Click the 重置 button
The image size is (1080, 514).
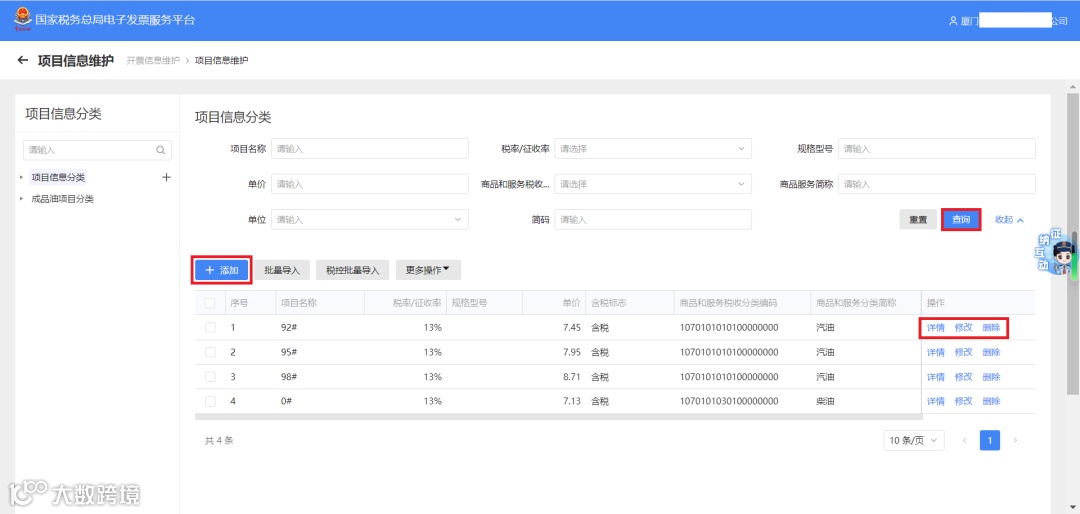pos(917,220)
